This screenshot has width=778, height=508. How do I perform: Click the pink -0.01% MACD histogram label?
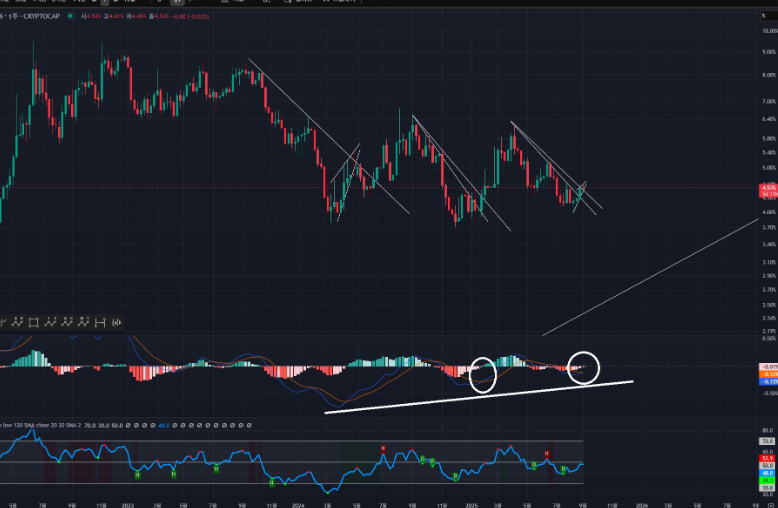769,367
